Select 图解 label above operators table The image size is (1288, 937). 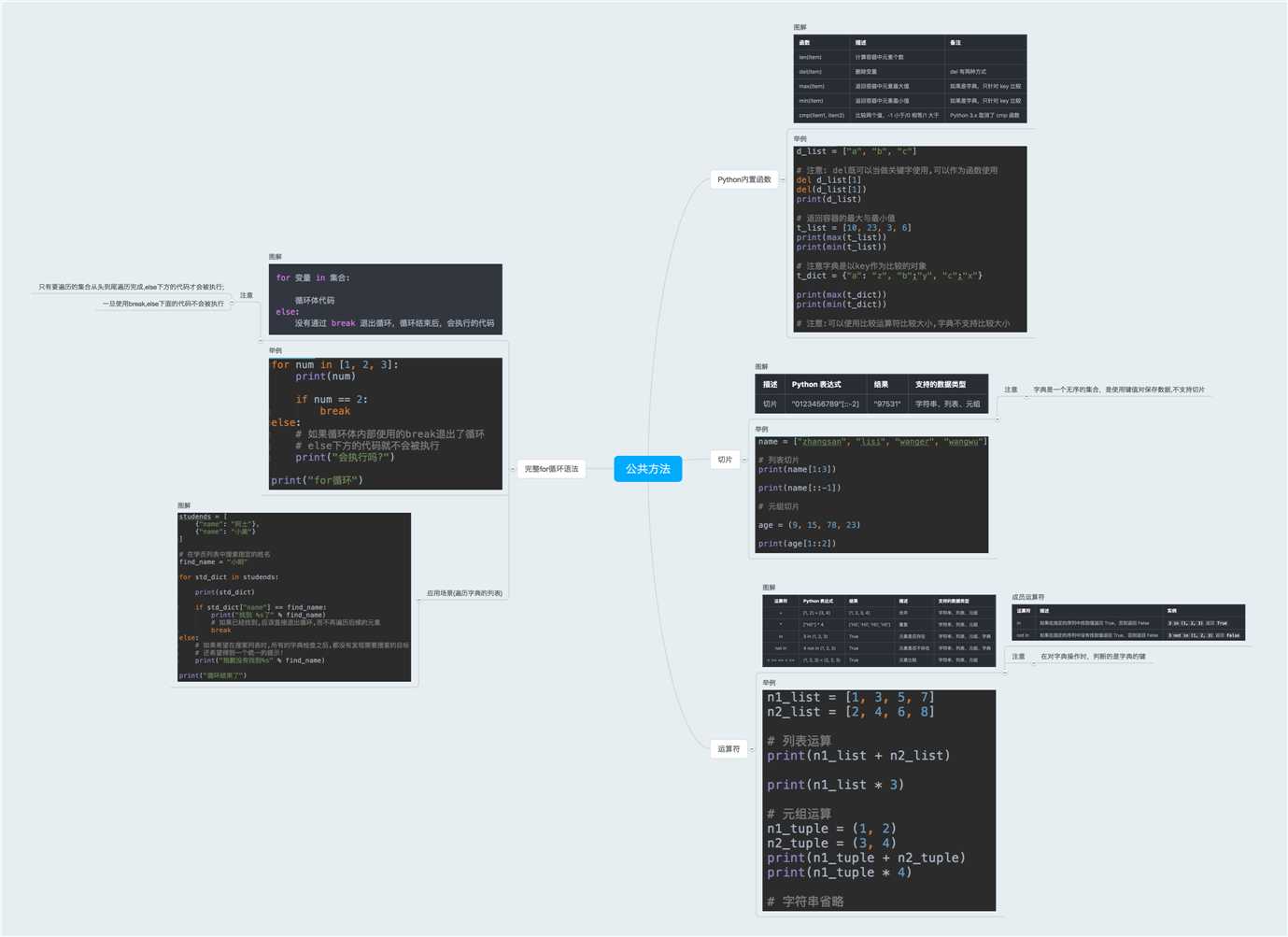pos(769,588)
